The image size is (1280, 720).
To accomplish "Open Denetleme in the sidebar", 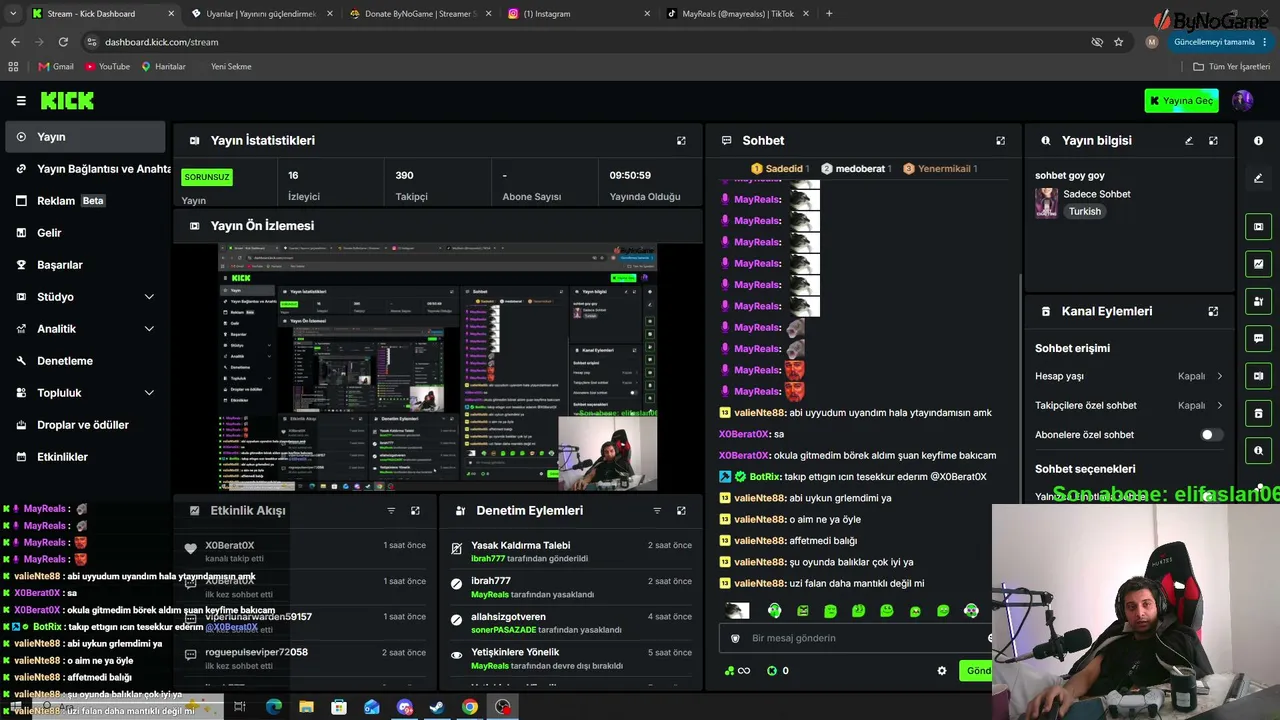I will (x=84, y=361).
